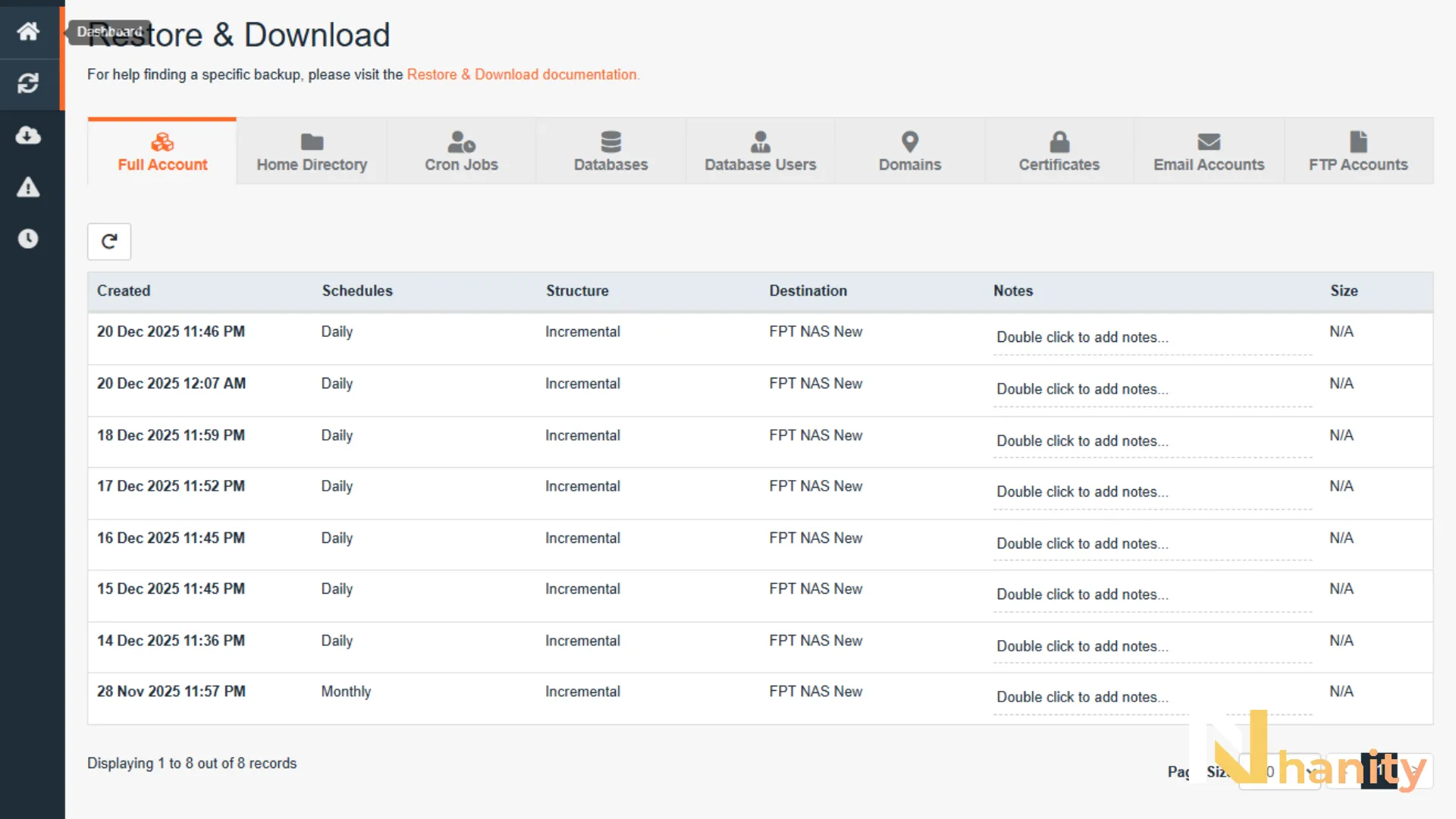1456x819 pixels.
Task: Open the Restore & Download documentation link
Action: point(523,74)
